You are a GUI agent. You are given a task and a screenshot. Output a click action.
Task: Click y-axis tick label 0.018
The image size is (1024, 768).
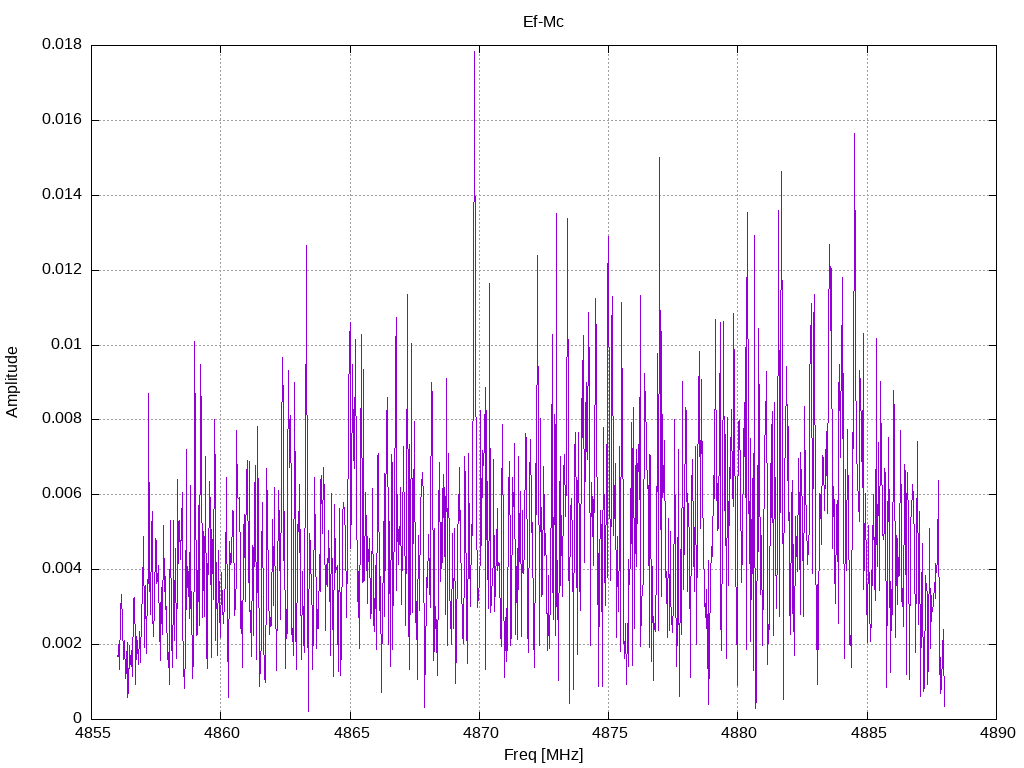(62, 44)
